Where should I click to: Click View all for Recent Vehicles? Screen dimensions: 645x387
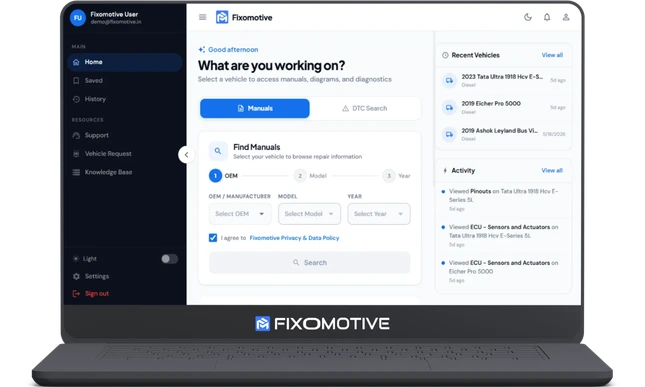point(552,55)
